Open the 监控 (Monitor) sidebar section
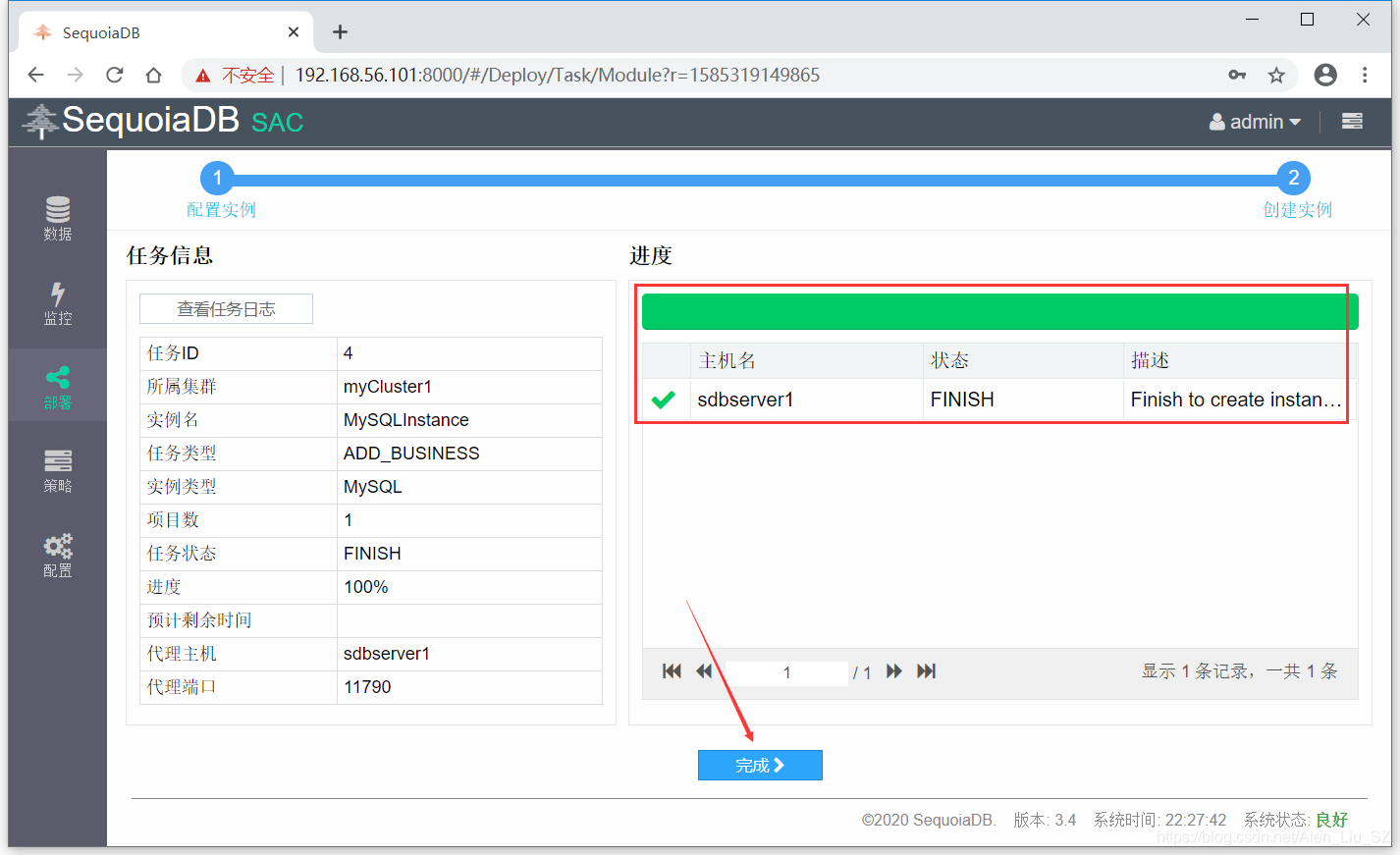Screen dimensions: 1400x855 tap(57, 303)
